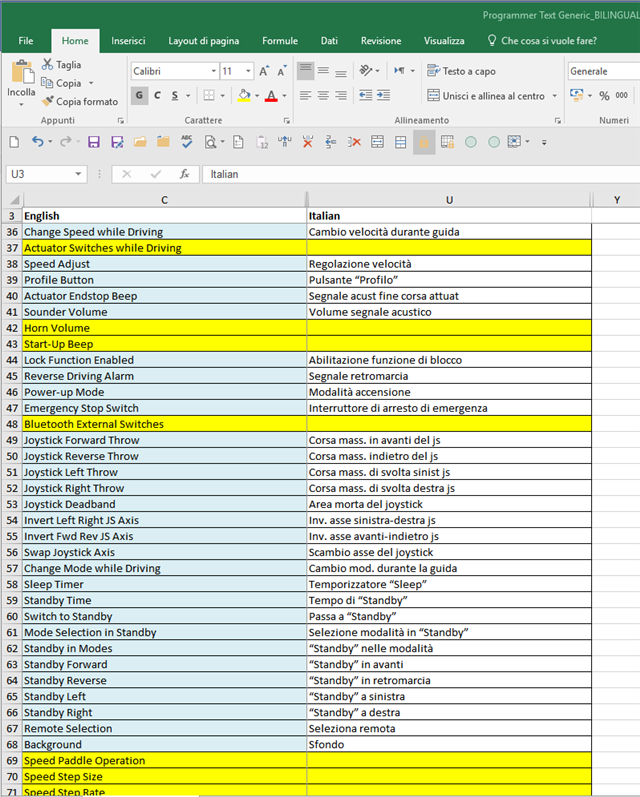Click Testo a capo wrap text

click(x=462, y=71)
